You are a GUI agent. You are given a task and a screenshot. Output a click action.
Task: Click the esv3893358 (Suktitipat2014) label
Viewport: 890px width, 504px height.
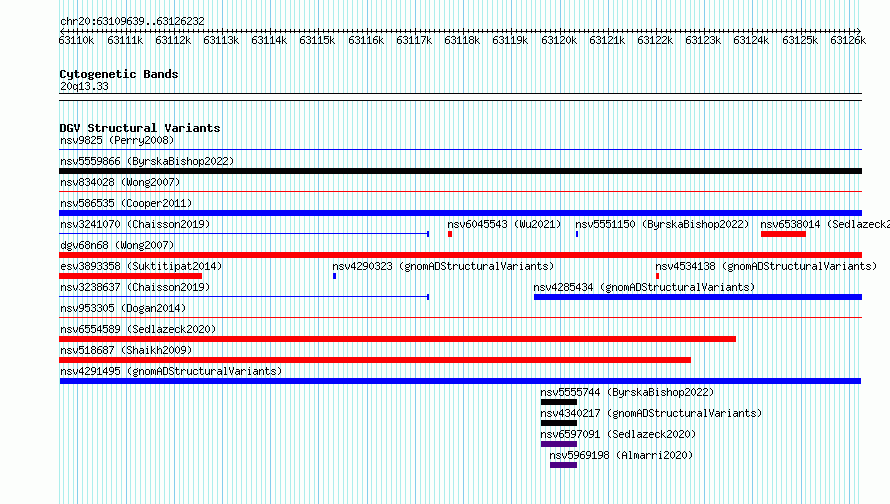pos(141,266)
